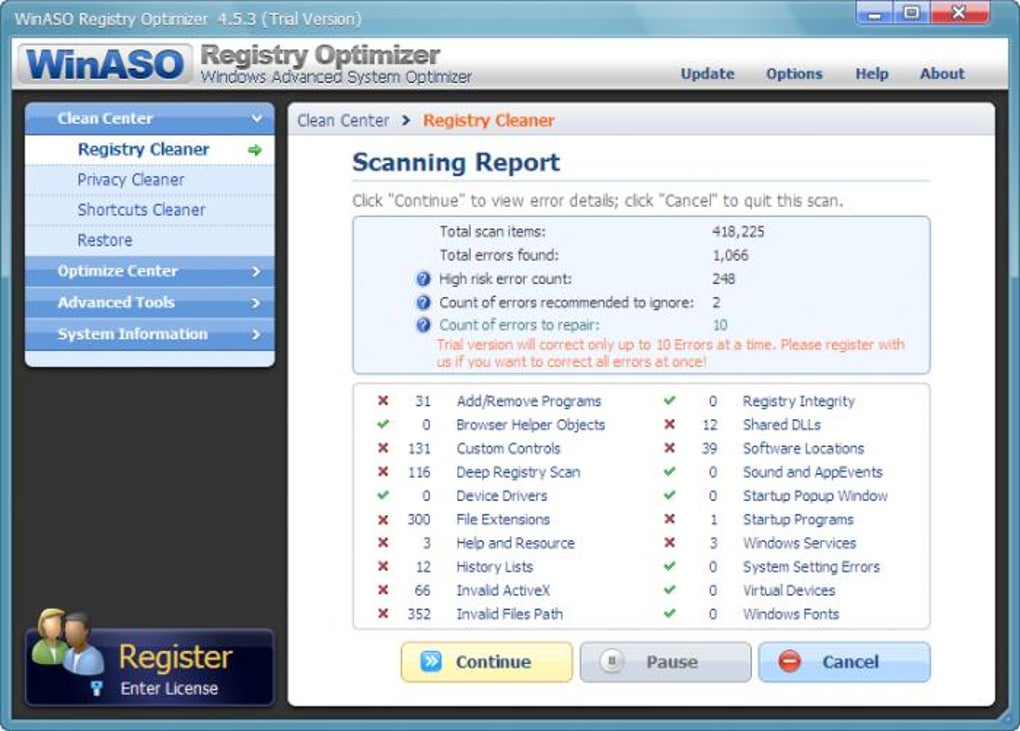This screenshot has width=1020, height=731.
Task: Click the green check next to Device Drivers
Action: 383,495
